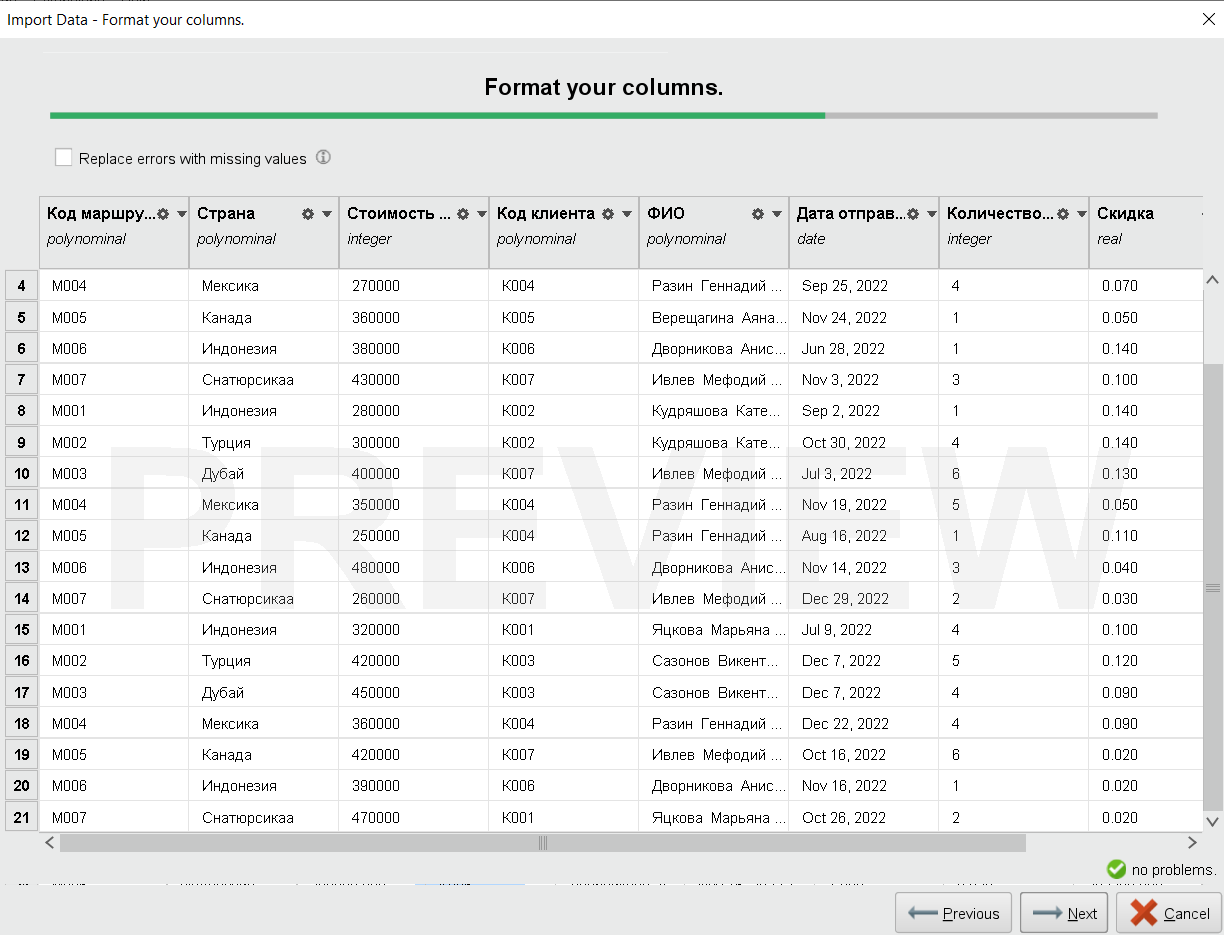Click Дубай cell in row 10
Screen dimensions: 1224x935
(x=264, y=473)
